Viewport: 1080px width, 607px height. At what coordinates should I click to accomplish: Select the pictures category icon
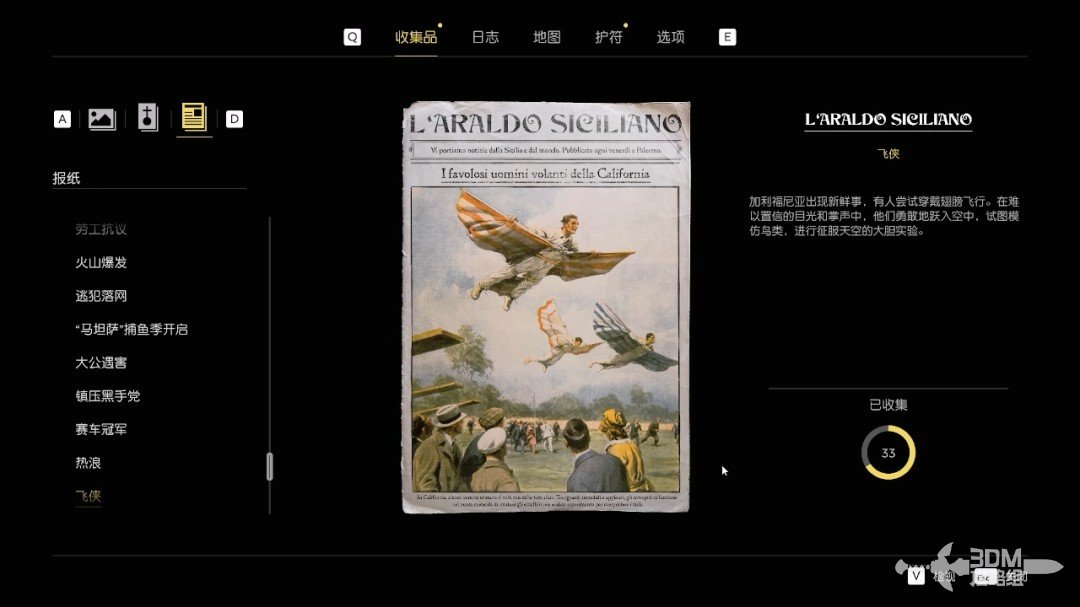[x=102, y=119]
